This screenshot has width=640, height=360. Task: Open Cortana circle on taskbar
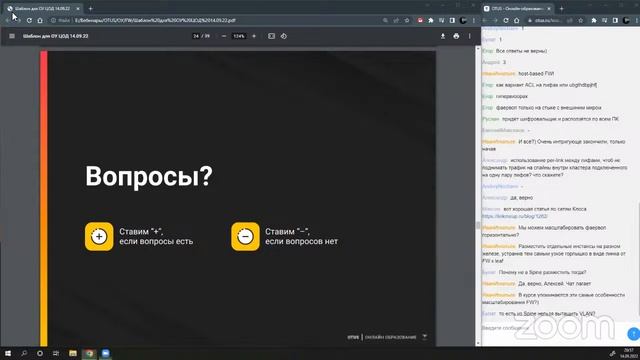click(40, 353)
